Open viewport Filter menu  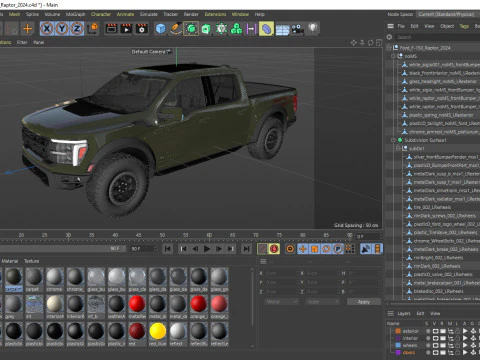tap(22, 42)
